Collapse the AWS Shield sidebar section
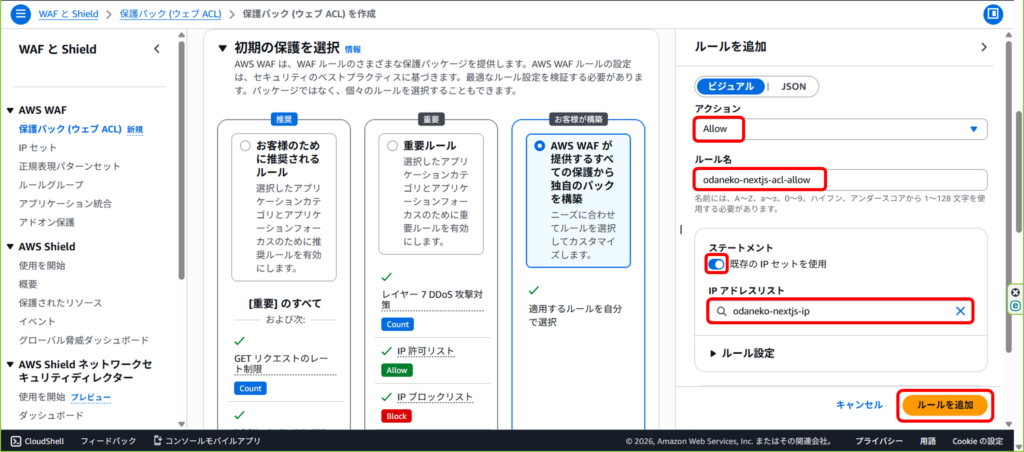The image size is (1024, 452). (x=10, y=247)
